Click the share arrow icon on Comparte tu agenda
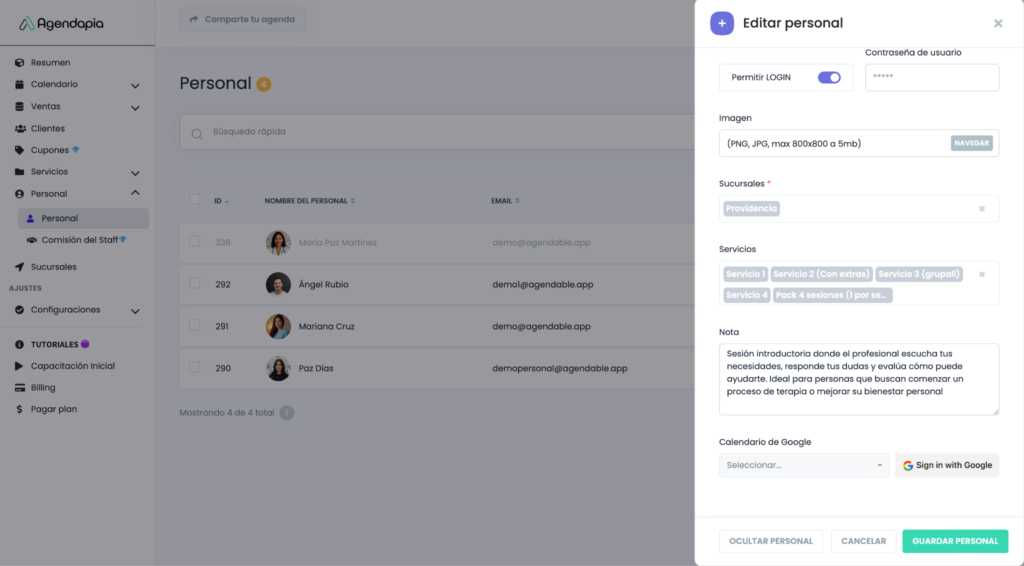 pos(194,19)
